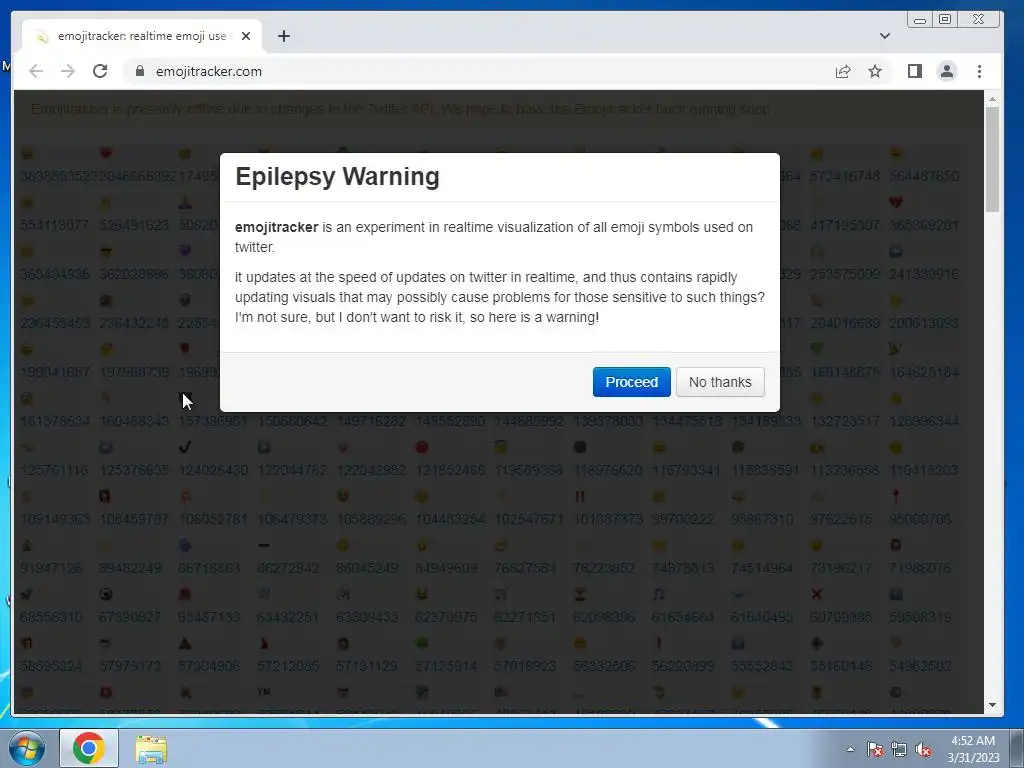Click the emoji count 61654664
This screenshot has width=1024, height=768.
[x=683, y=617]
